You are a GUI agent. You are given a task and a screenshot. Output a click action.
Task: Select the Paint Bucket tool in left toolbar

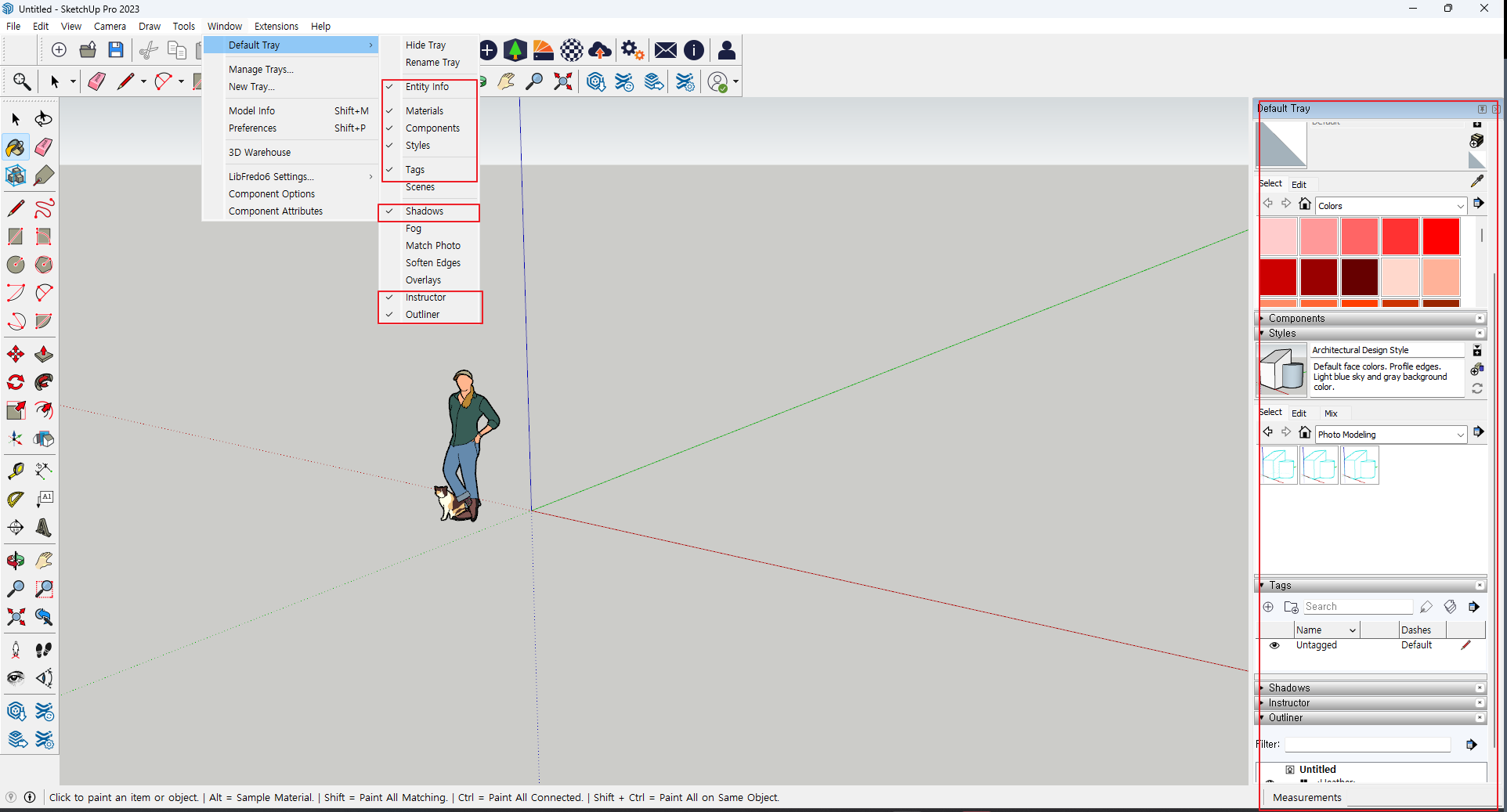(x=16, y=147)
